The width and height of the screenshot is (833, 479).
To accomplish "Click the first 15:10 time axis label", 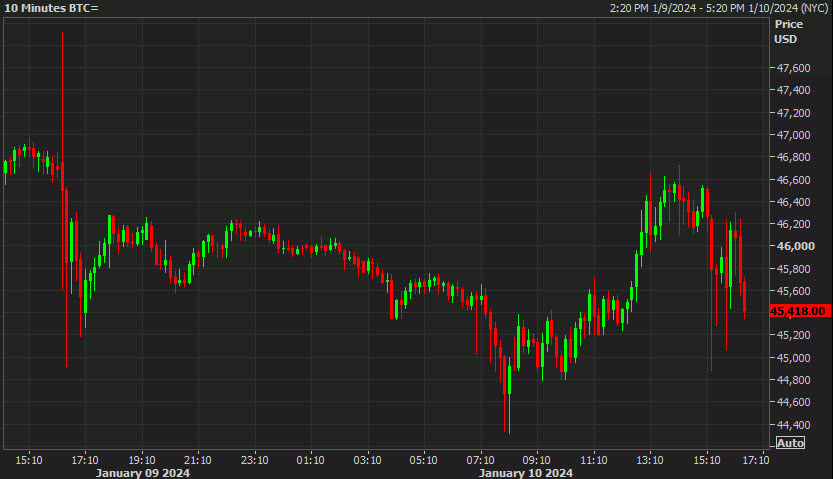I will point(29,460).
